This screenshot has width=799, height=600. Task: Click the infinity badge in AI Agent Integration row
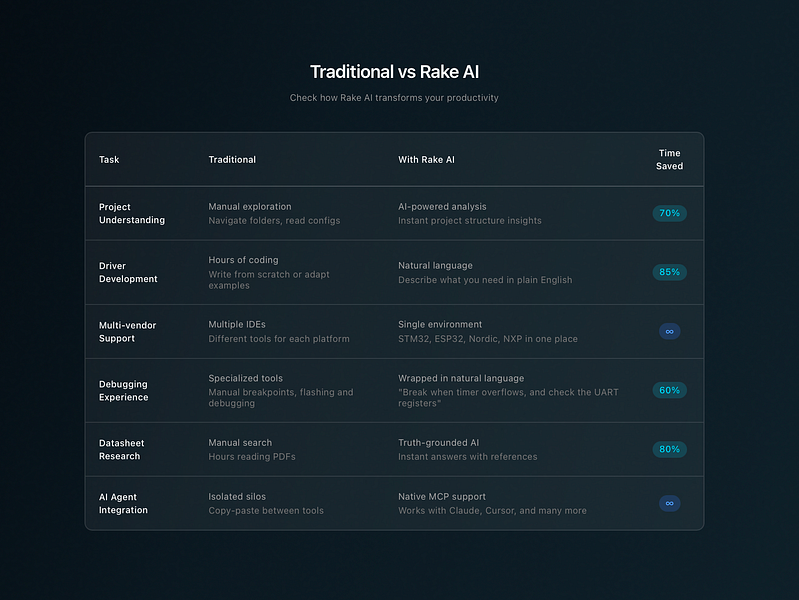(669, 503)
